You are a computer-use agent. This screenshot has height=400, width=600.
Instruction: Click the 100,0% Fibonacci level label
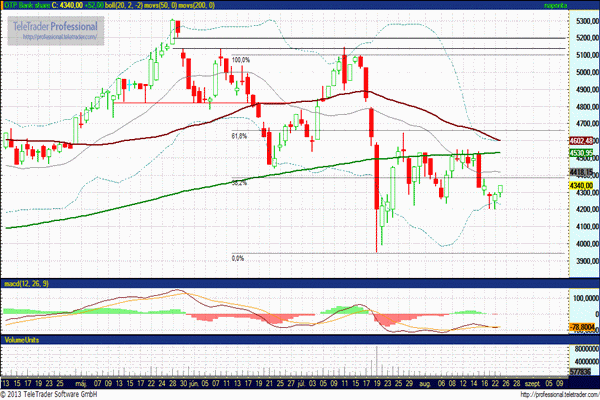tap(240, 60)
